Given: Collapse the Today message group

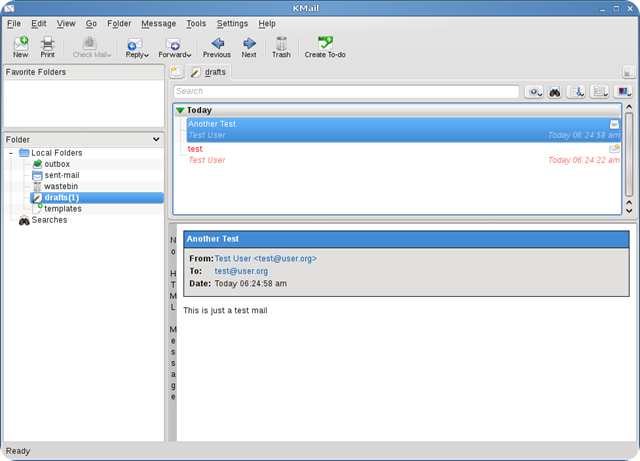Looking at the screenshot, I should (180, 110).
